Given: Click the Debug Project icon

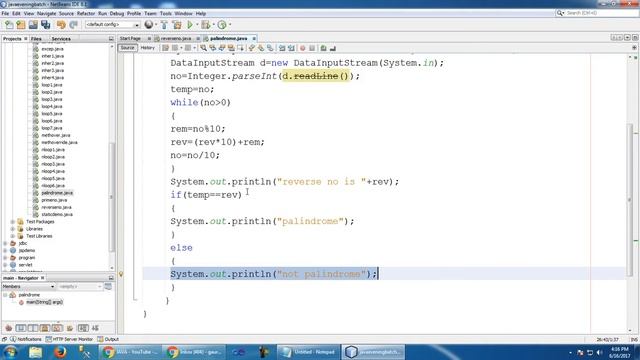Looking at the screenshot, I should [206, 25].
